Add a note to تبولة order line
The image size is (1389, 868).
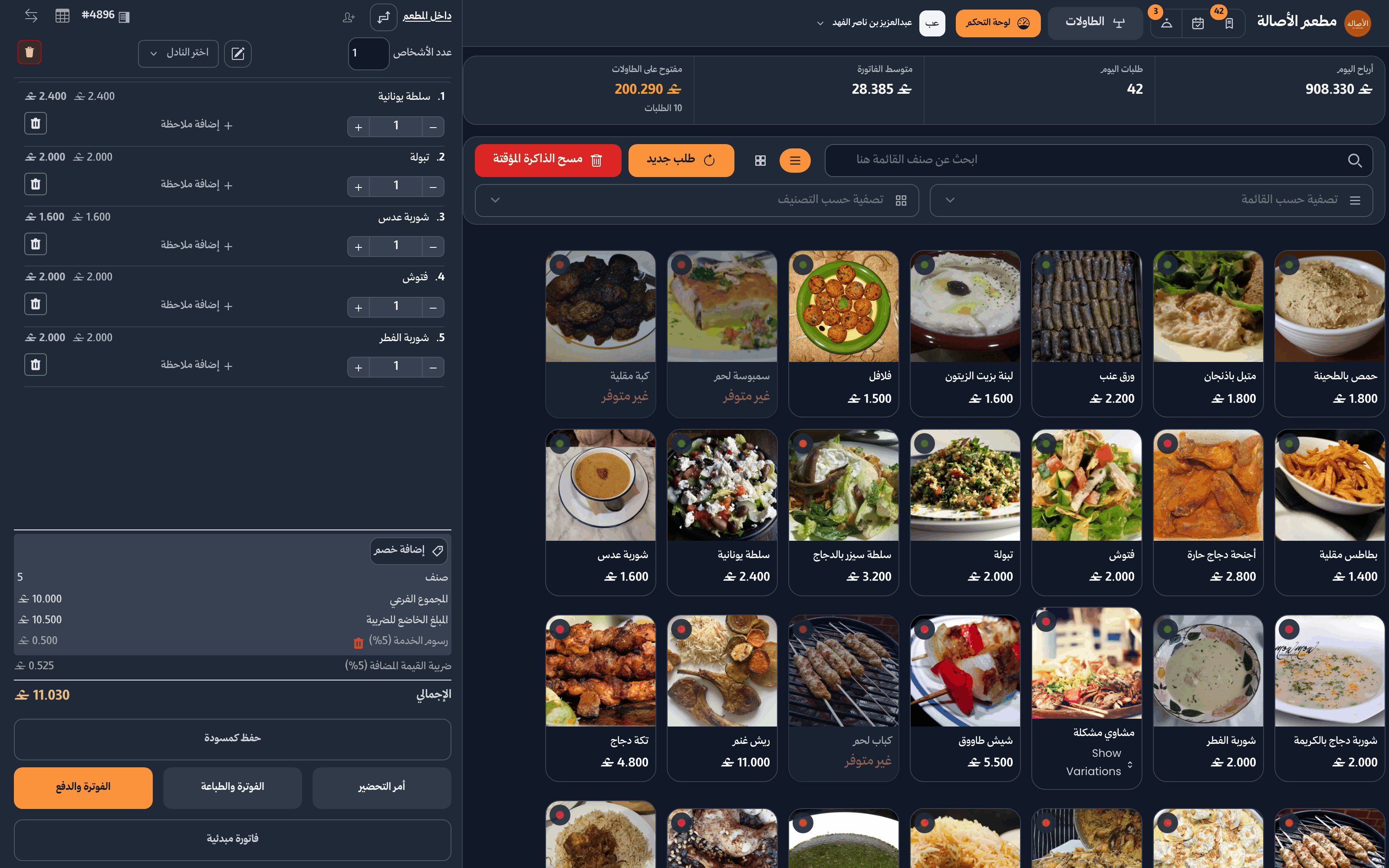click(x=196, y=184)
